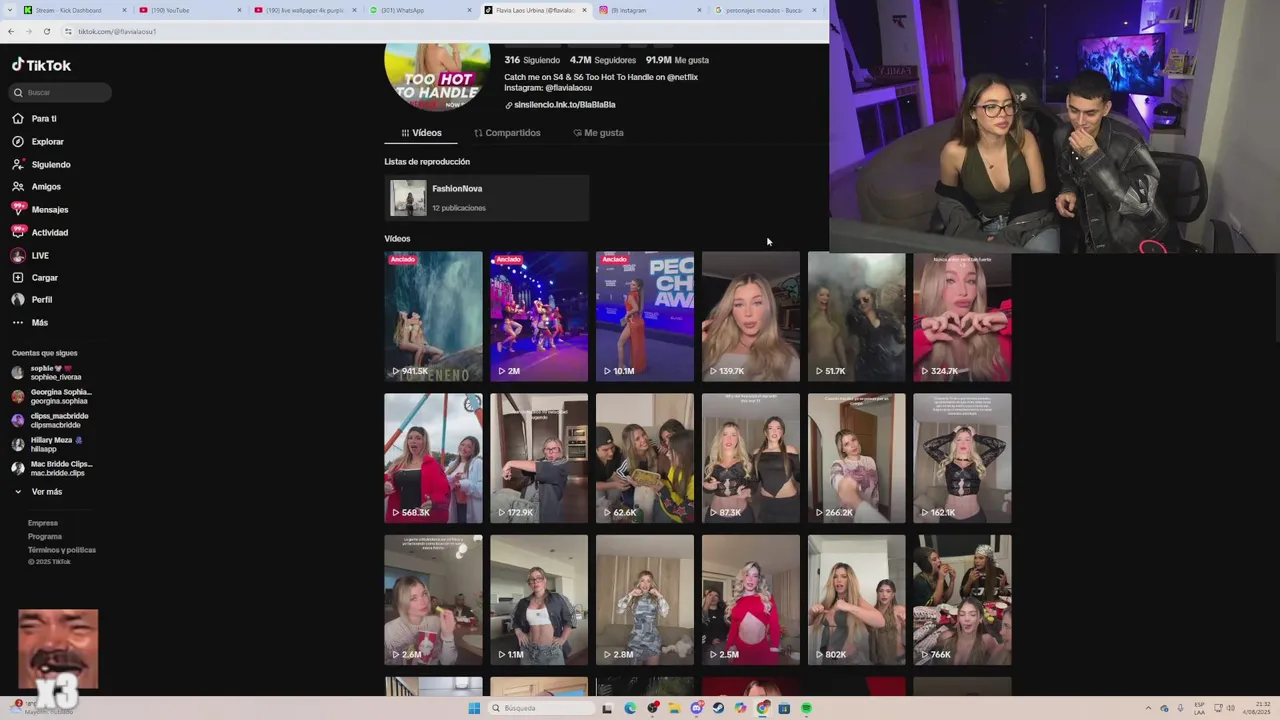Click the Empresa footer link

pos(43,523)
